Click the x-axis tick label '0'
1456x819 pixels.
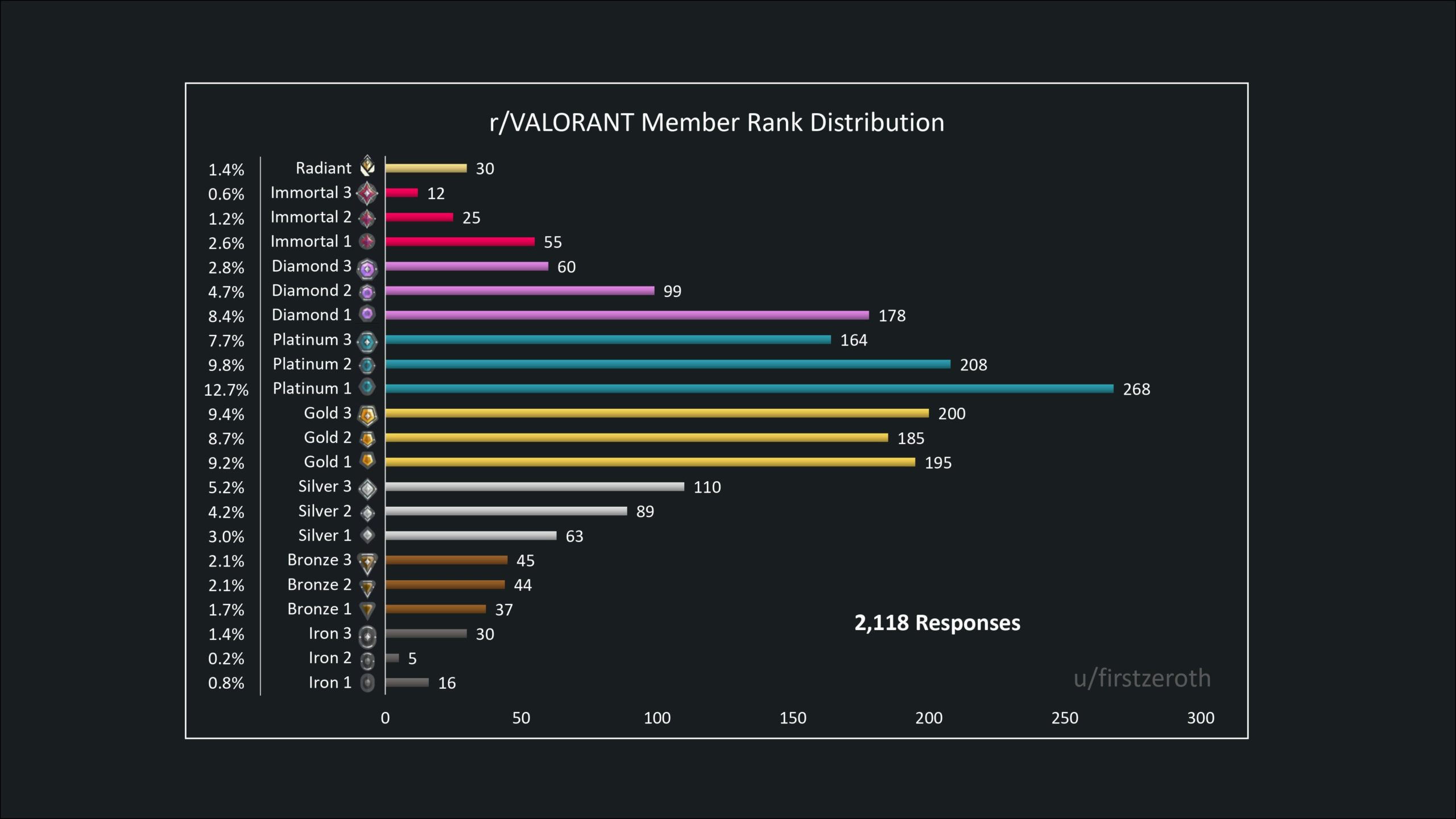pos(385,718)
